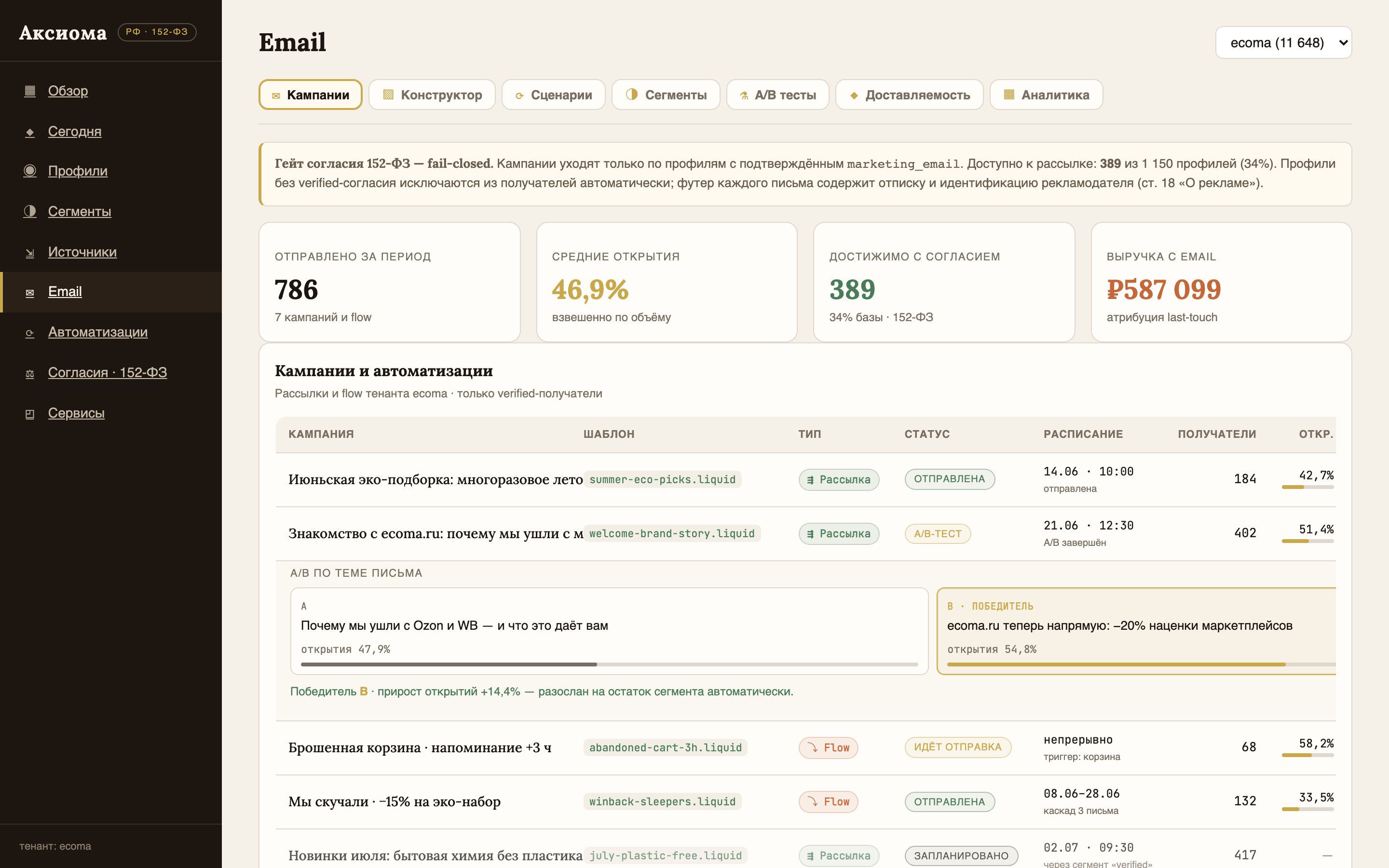Click Flow badge in Брошенная корзина row
Image resolution: width=1389 pixels, height=868 pixels.
(828, 747)
